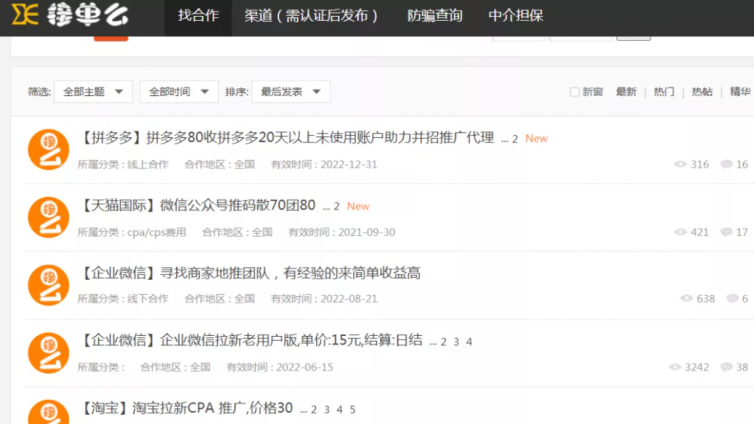754x424 pixels.
Task: Open post 微信公众号推码散70团80
Action: 197,206
